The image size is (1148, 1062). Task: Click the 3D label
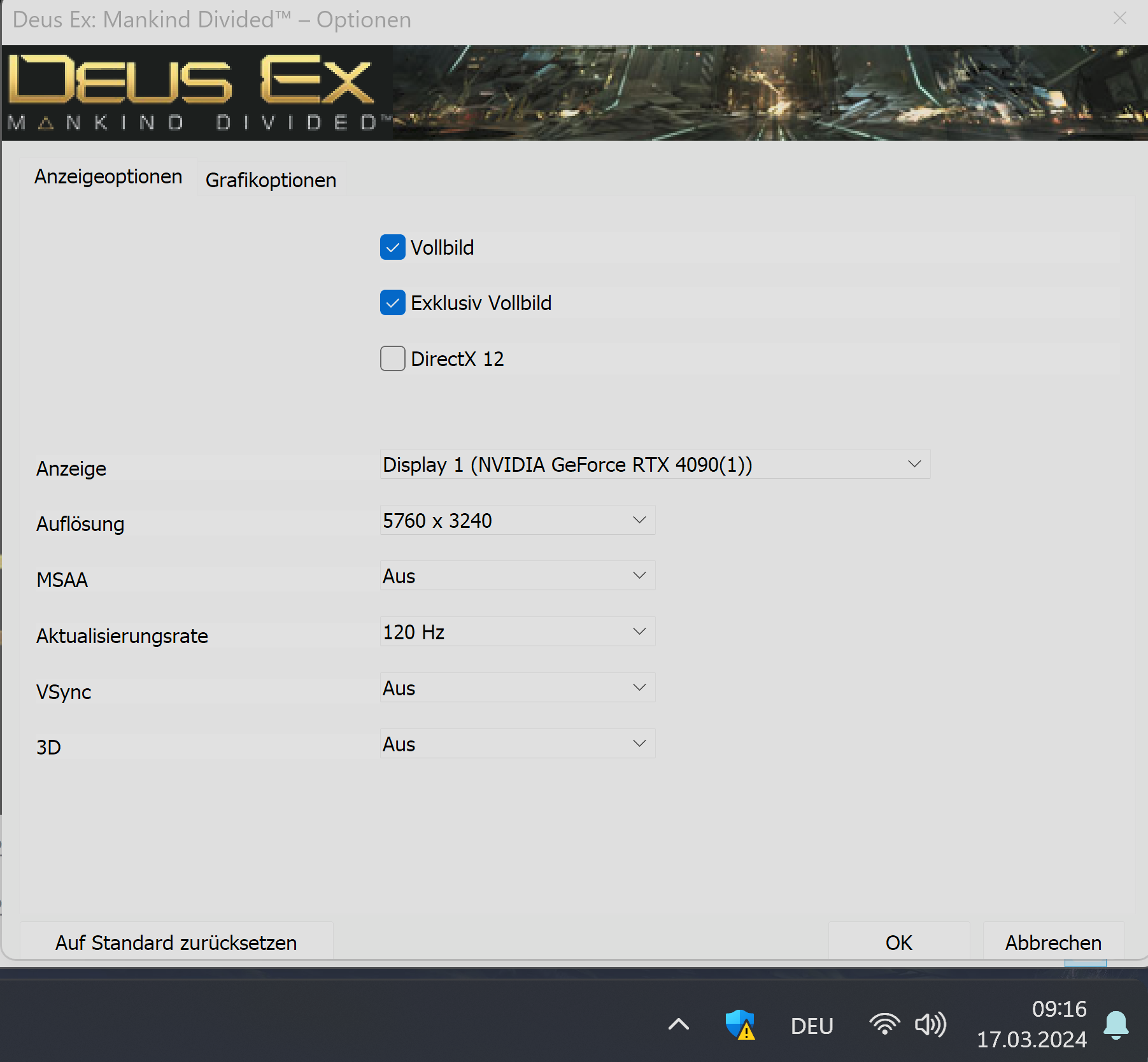click(x=48, y=747)
